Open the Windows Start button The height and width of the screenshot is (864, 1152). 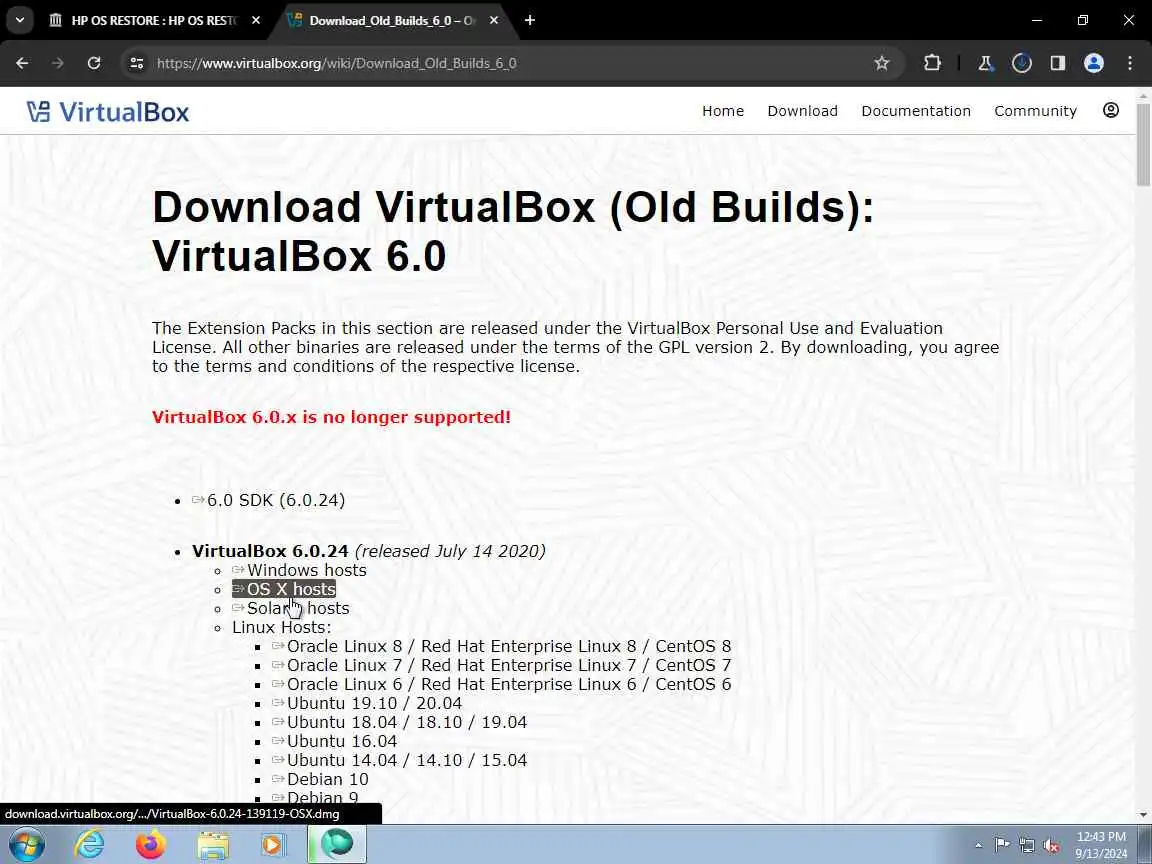coord(26,845)
